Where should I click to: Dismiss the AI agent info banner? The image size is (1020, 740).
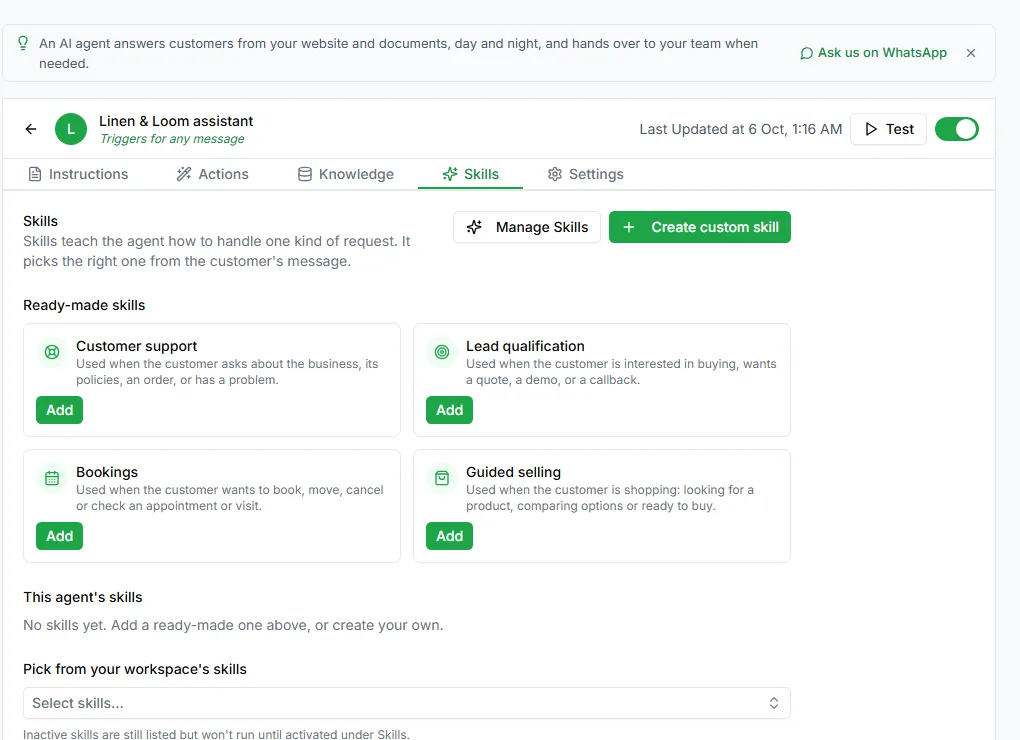[971, 53]
